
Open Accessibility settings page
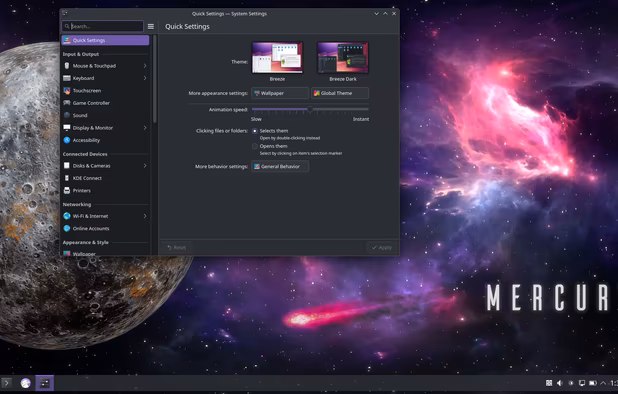coord(105,140)
